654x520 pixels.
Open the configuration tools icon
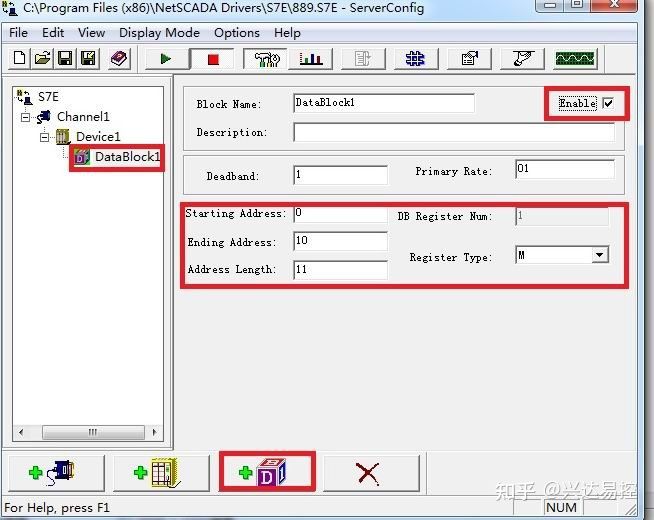click(x=266, y=59)
